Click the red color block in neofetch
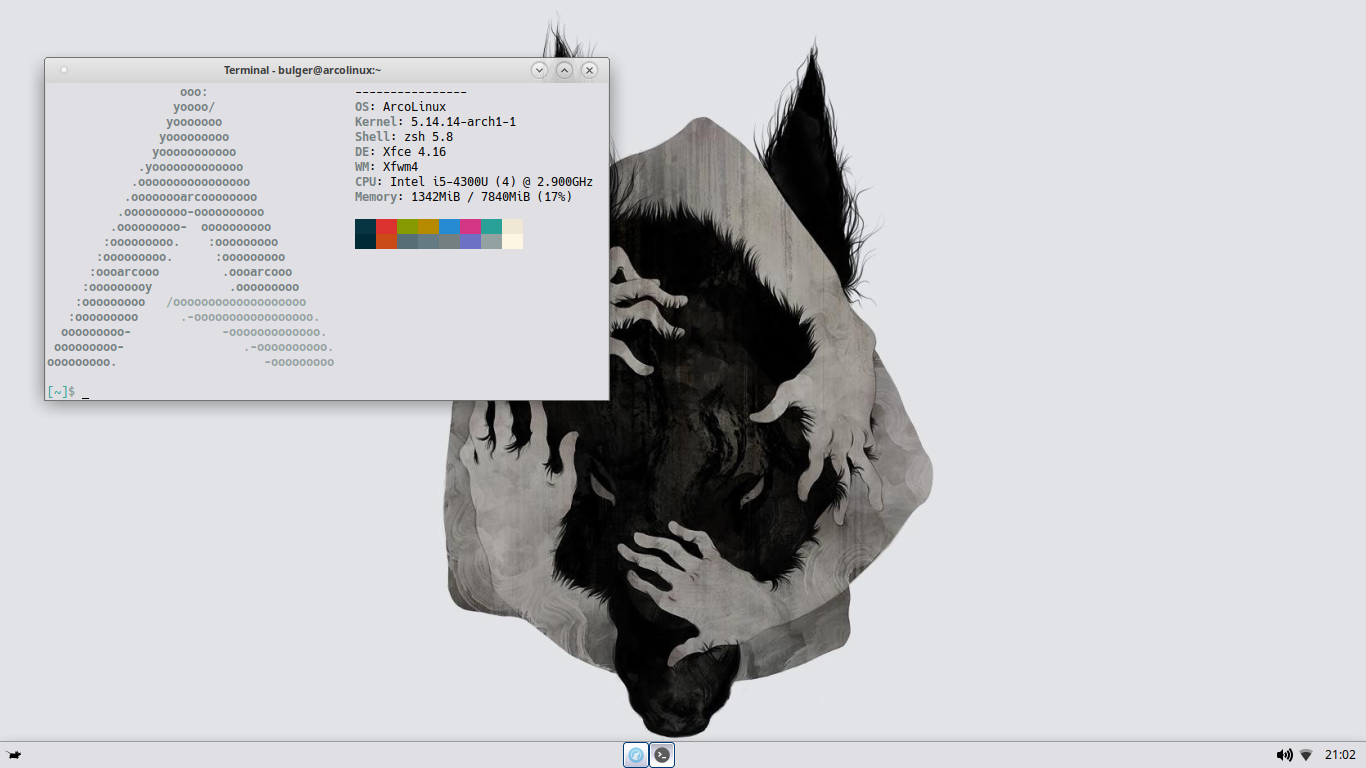 pyautogui.click(x=386, y=227)
